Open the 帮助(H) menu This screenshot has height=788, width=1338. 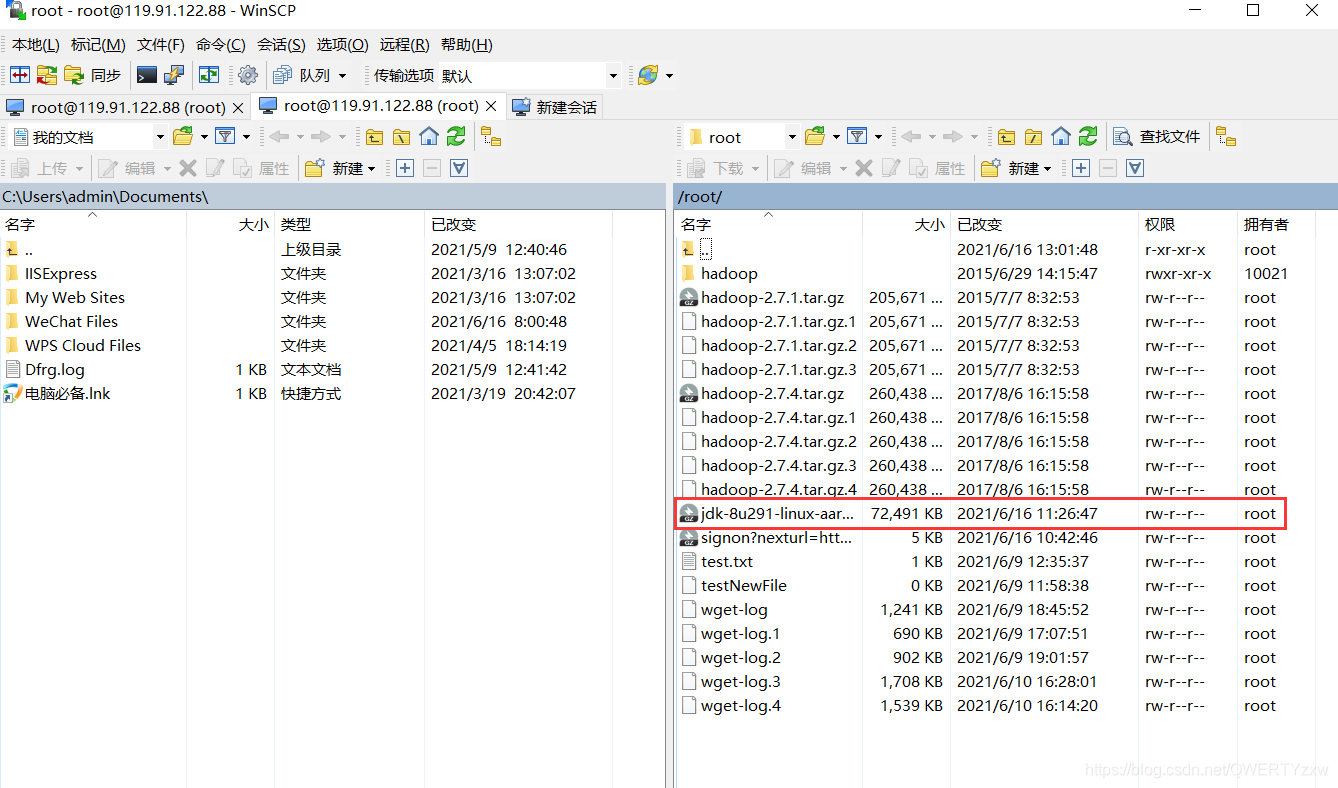[467, 45]
